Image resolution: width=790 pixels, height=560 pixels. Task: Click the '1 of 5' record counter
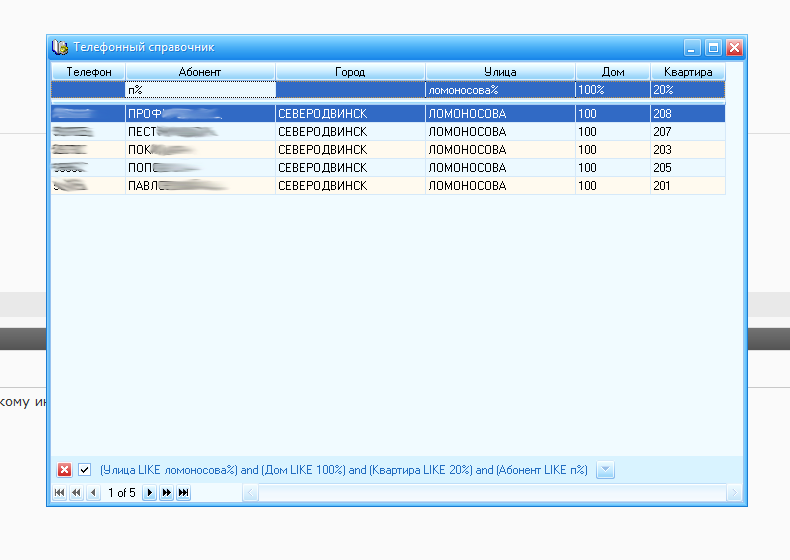121,492
